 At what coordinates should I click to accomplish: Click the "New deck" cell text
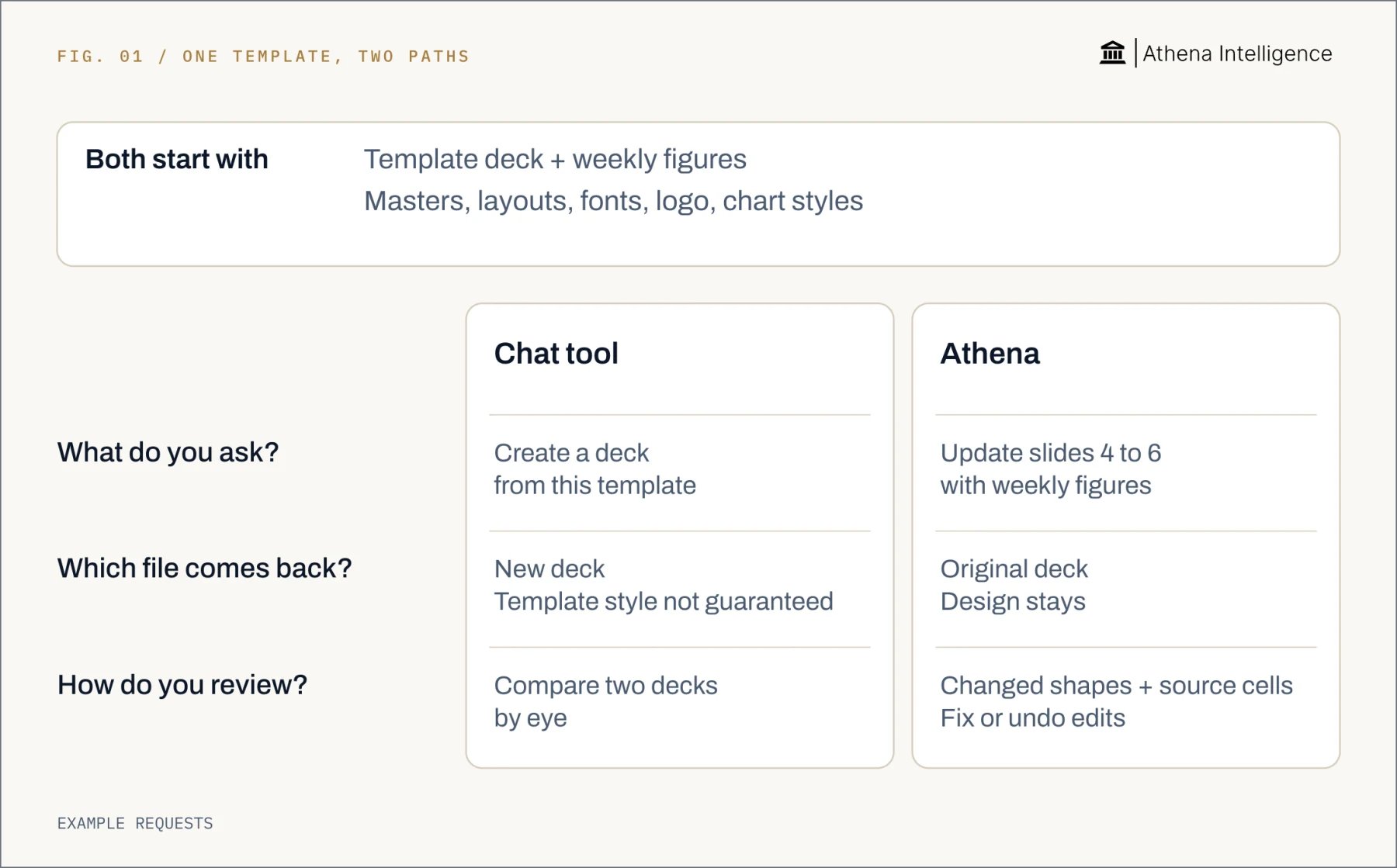click(x=549, y=569)
